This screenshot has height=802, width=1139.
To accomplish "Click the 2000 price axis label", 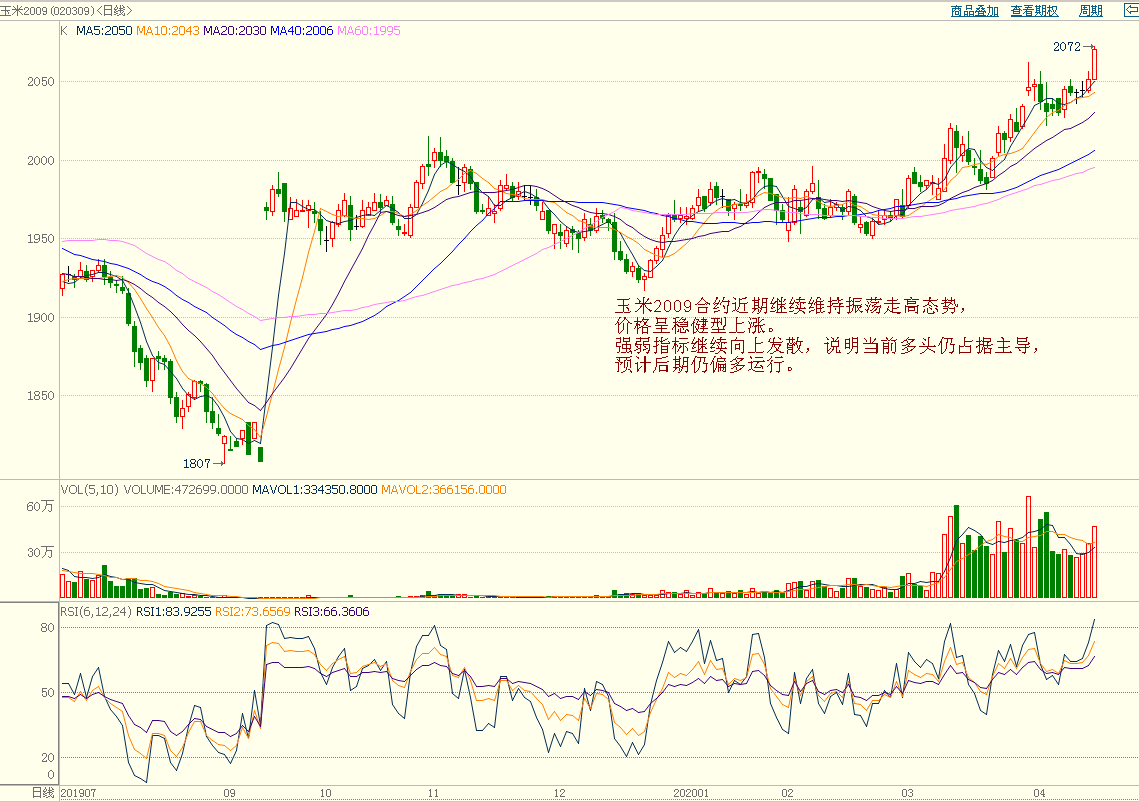I will (x=41, y=161).
